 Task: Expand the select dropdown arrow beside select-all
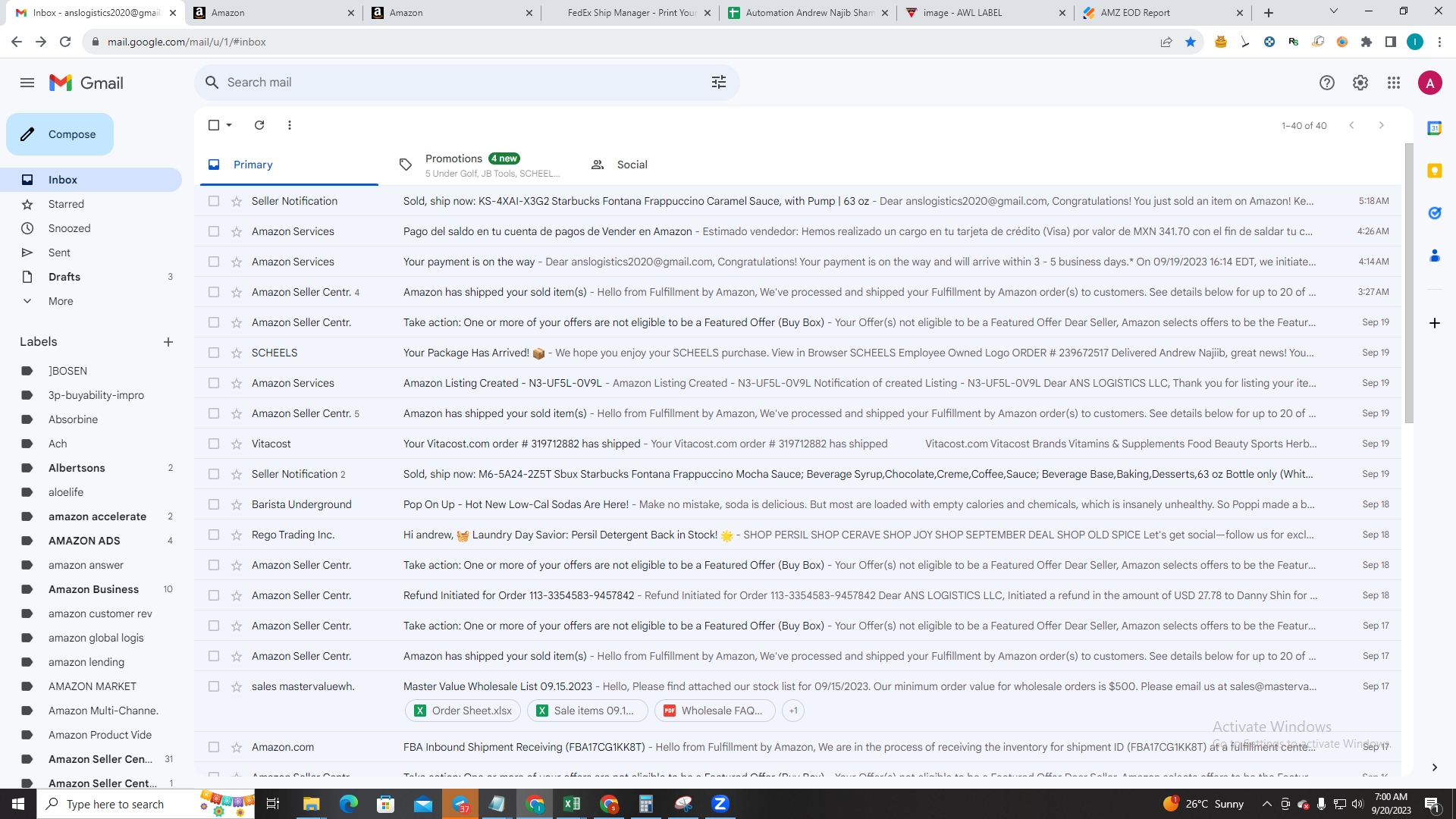[x=229, y=125]
